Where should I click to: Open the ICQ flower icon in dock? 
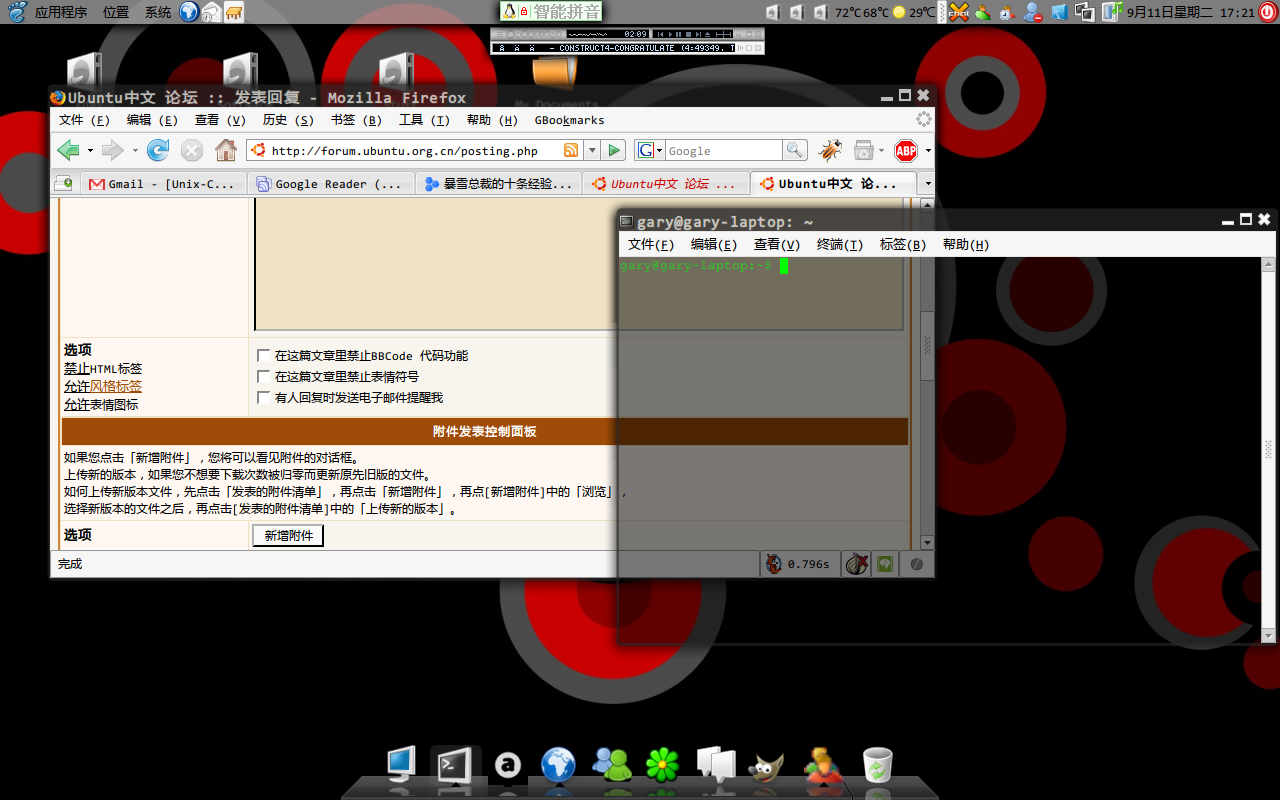[x=662, y=766]
